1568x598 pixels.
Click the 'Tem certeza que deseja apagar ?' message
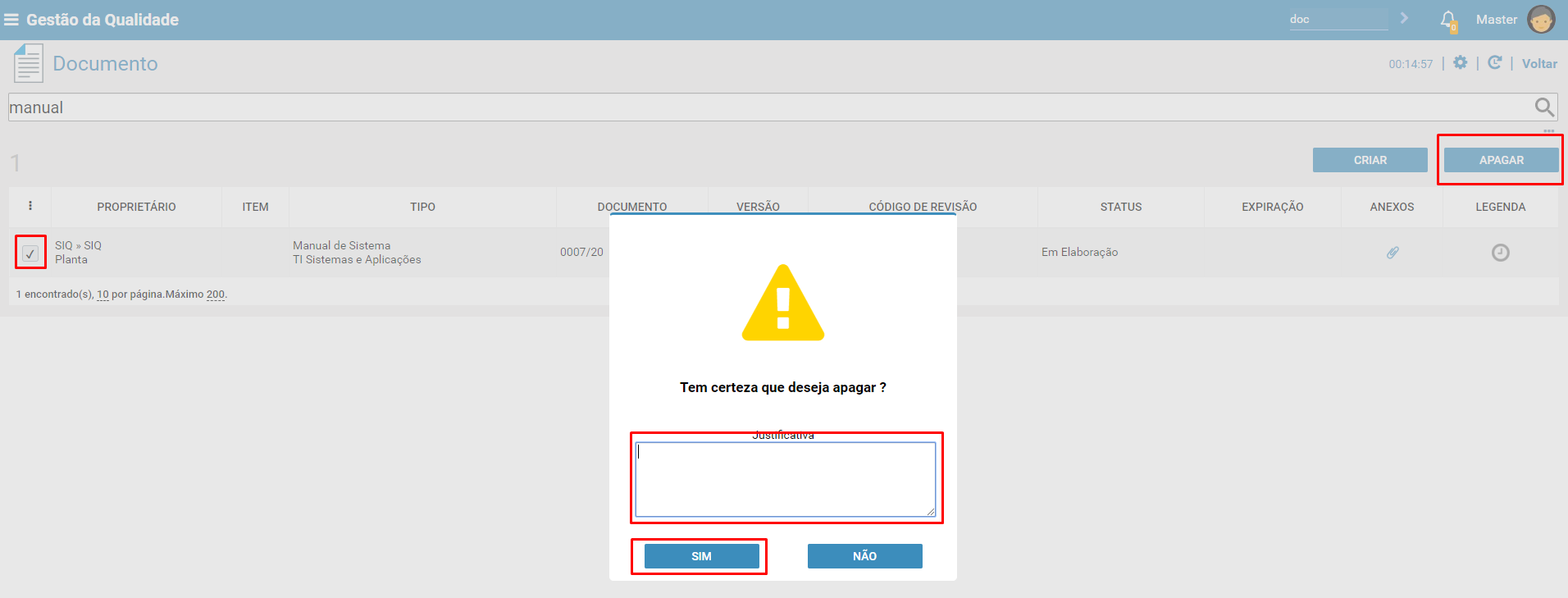[783, 387]
